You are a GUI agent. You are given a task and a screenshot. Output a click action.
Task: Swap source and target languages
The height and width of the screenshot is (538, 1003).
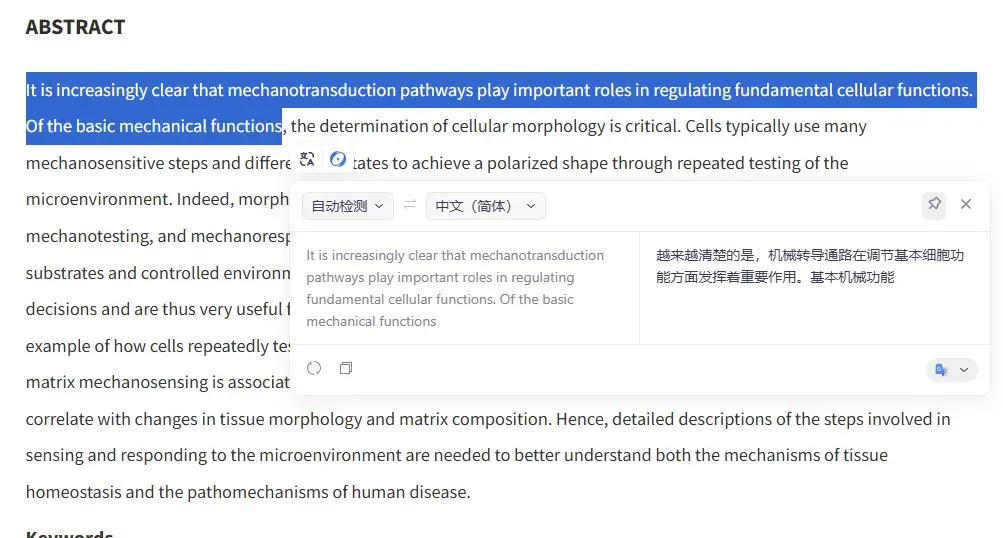click(x=410, y=205)
